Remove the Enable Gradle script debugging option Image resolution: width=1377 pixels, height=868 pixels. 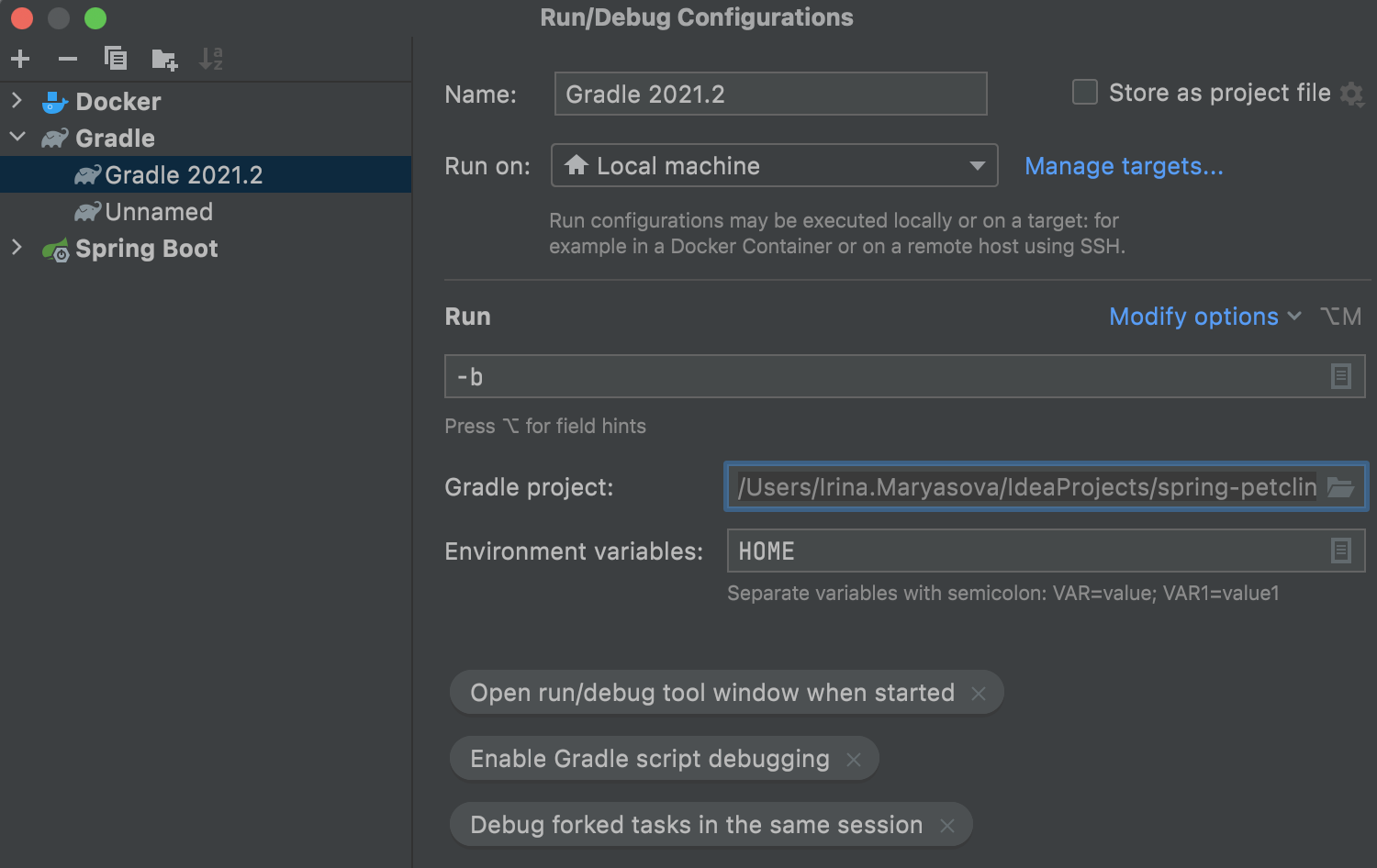854,760
